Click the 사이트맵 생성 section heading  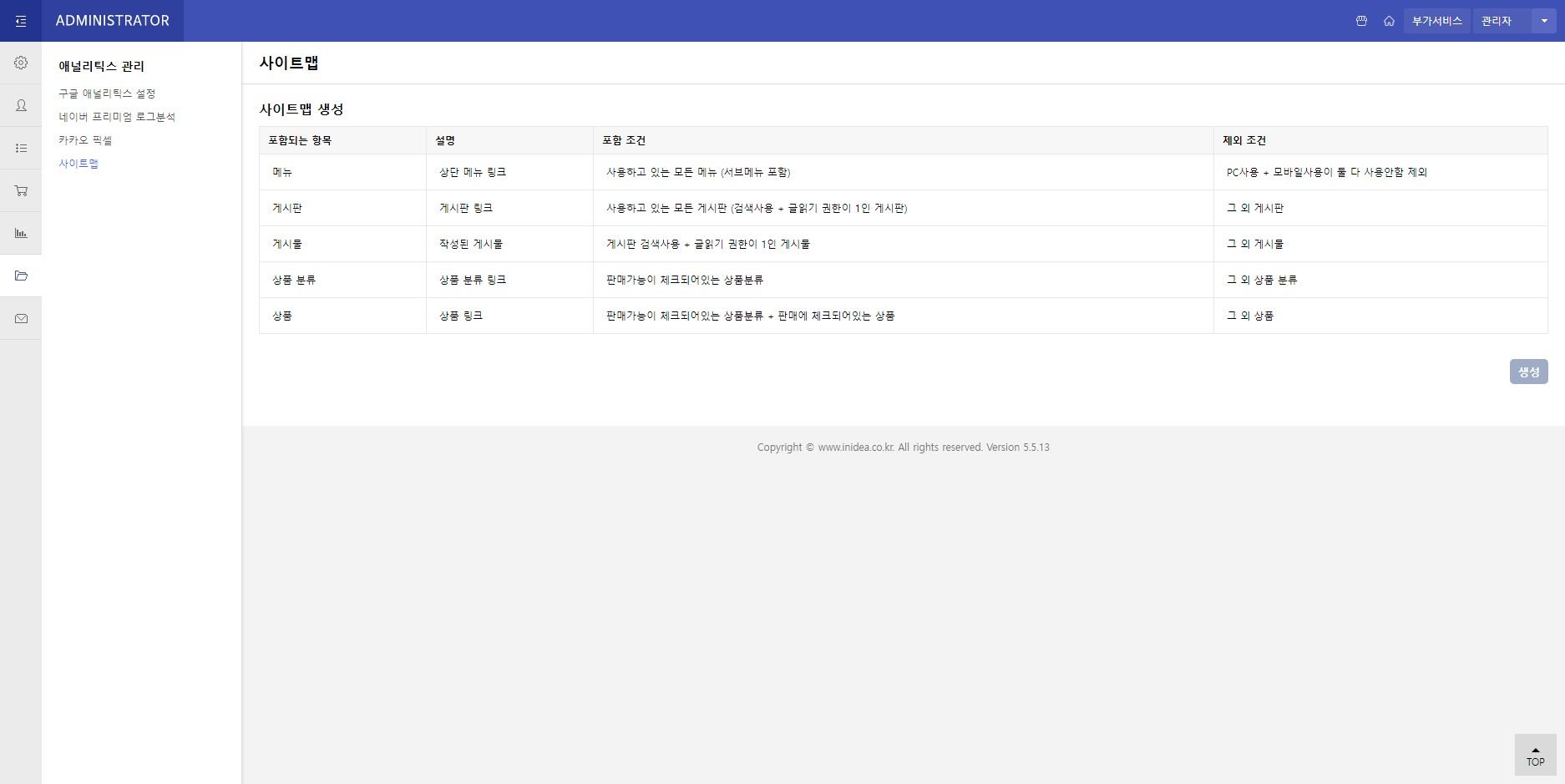pos(301,109)
